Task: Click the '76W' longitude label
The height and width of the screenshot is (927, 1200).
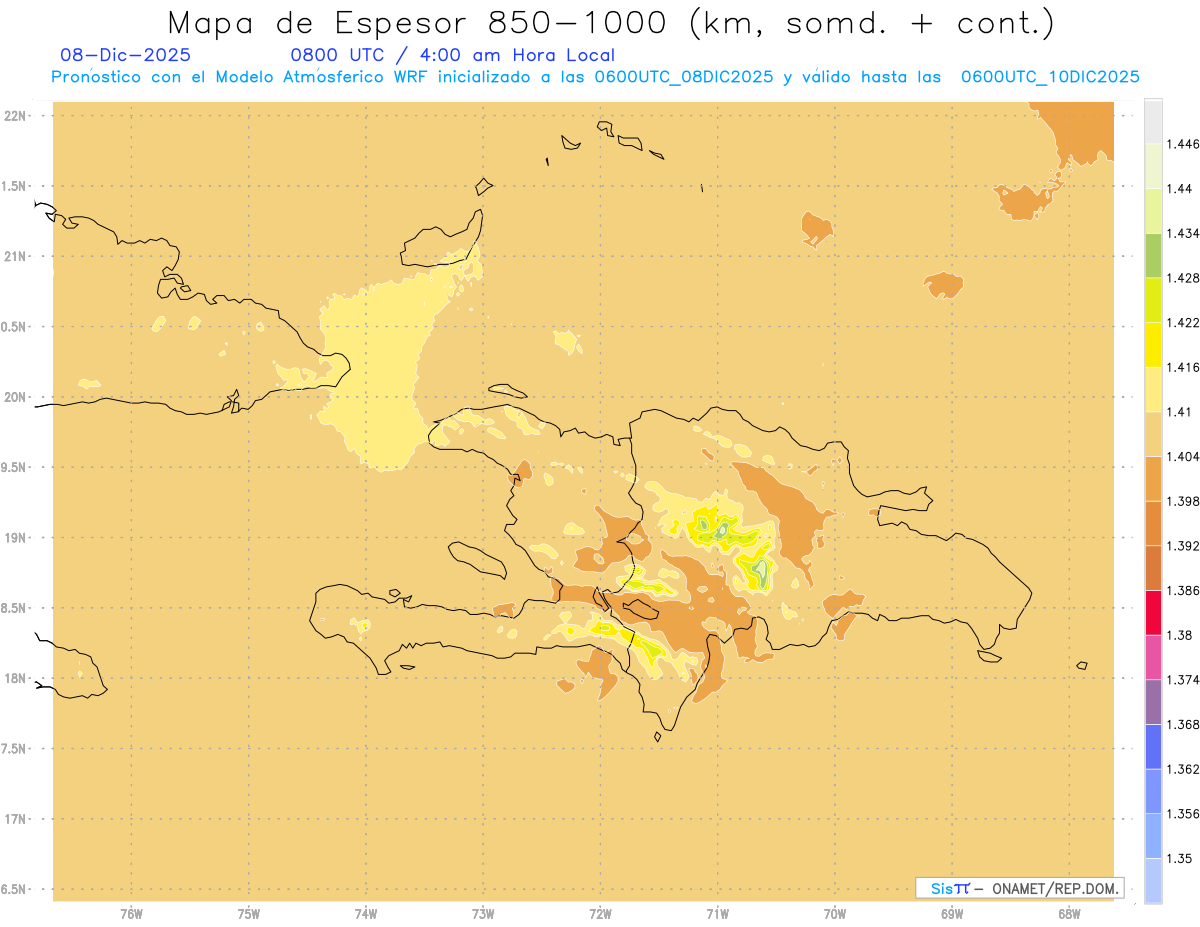Action: (131, 914)
